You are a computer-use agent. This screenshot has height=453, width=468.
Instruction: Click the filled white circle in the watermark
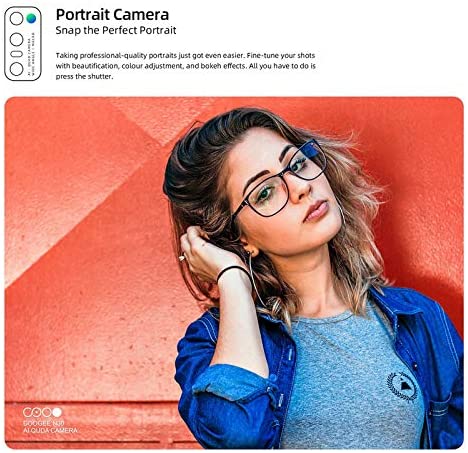57,412
